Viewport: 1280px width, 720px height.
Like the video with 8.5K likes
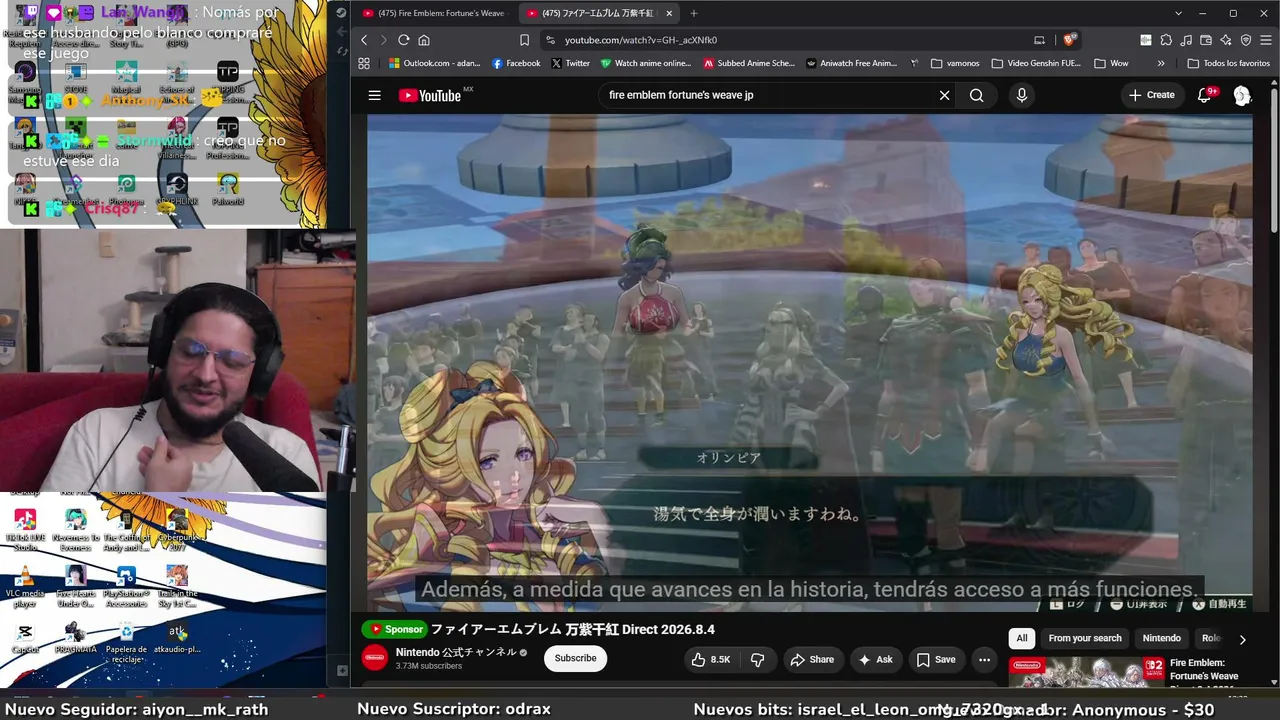(710, 660)
